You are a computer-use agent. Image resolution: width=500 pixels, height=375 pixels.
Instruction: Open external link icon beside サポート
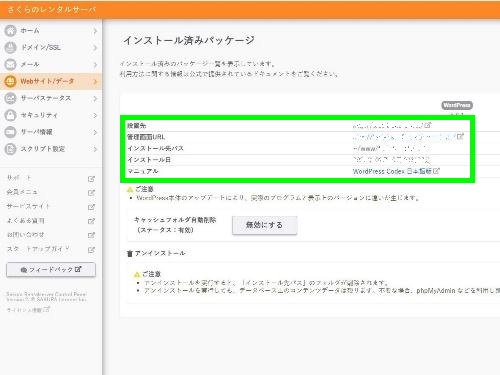(91, 179)
